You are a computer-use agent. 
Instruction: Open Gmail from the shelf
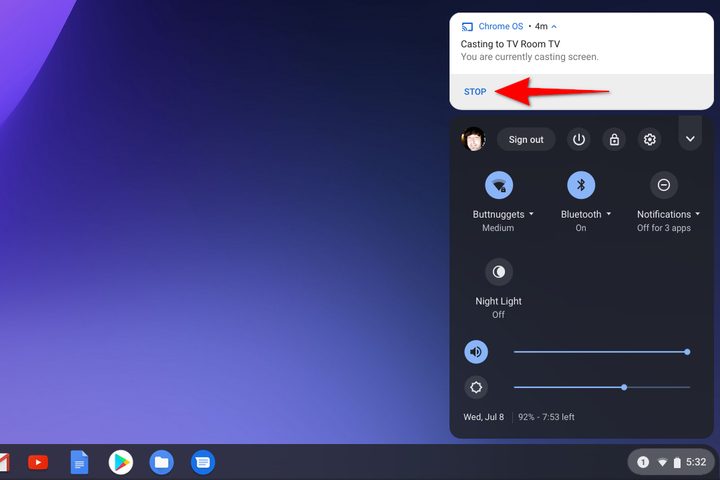point(4,462)
